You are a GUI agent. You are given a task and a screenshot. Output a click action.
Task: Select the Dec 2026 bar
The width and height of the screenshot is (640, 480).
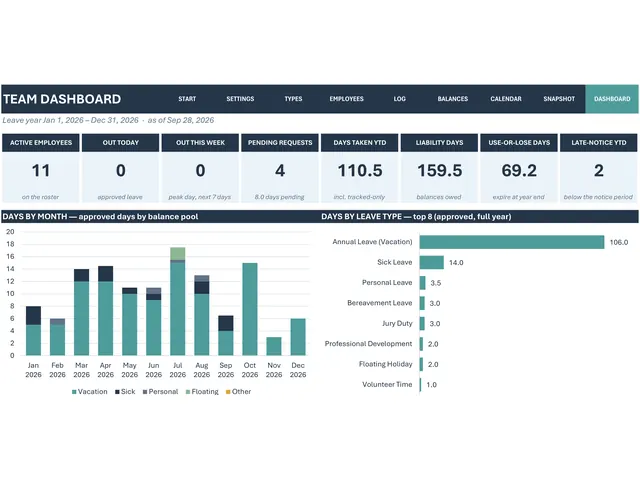298,337
